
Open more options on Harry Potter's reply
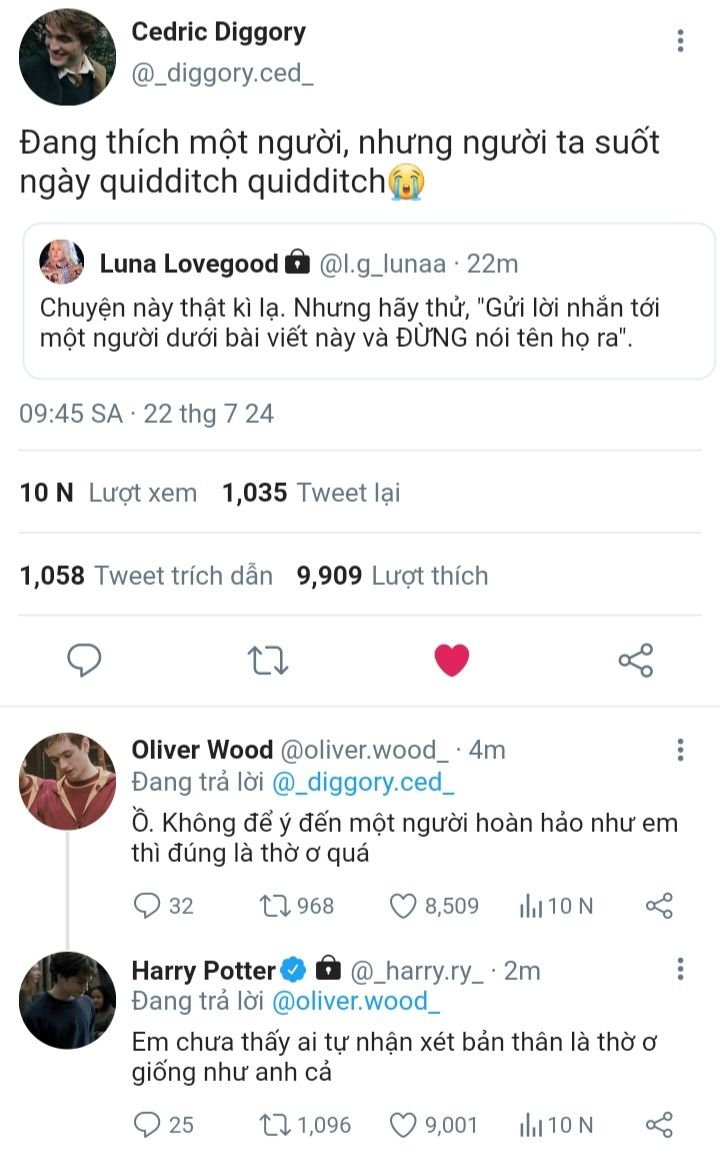tap(680, 969)
